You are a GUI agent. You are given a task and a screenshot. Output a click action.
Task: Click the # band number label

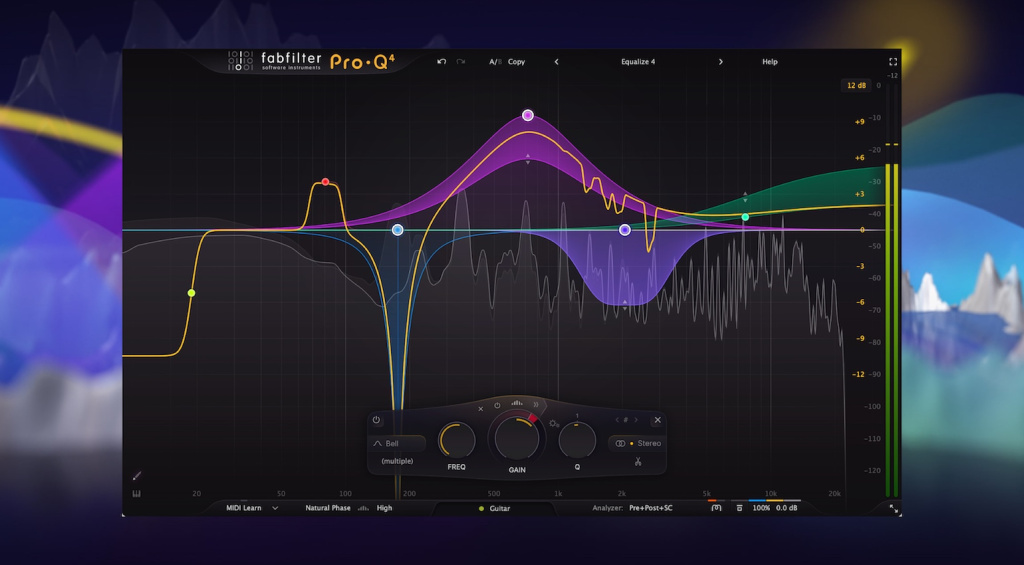626,420
